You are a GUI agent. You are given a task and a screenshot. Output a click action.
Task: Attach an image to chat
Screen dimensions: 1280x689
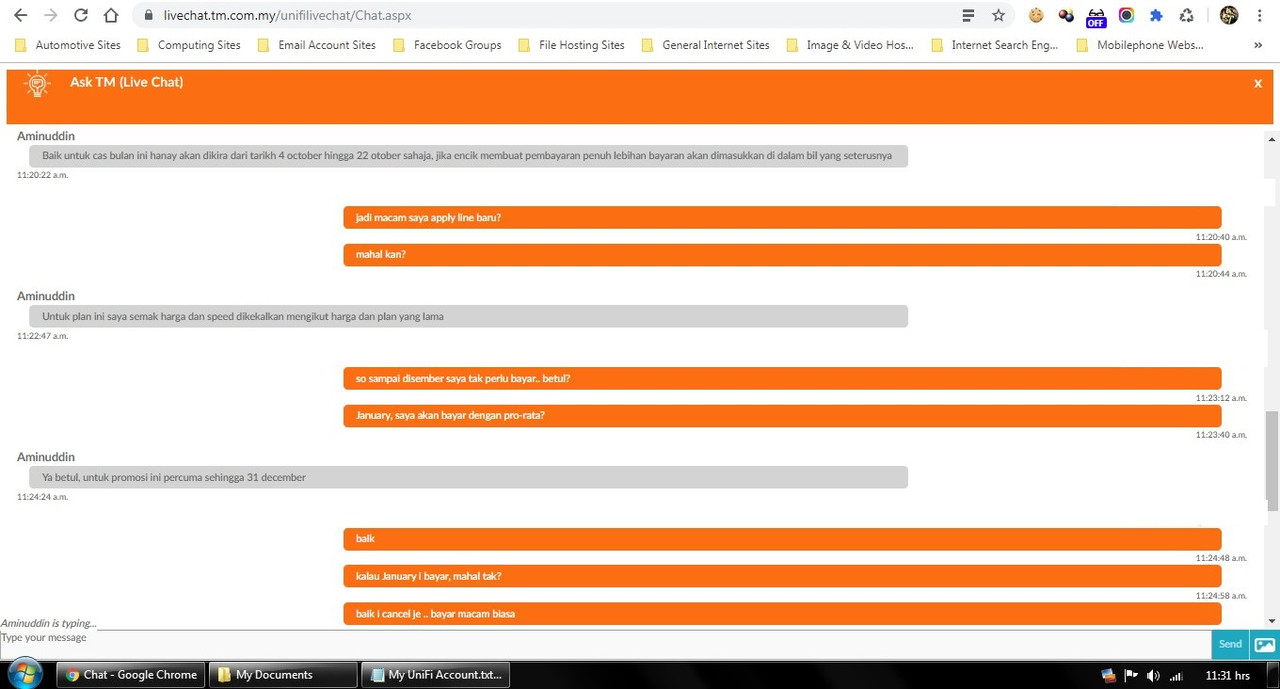[x=1265, y=645]
